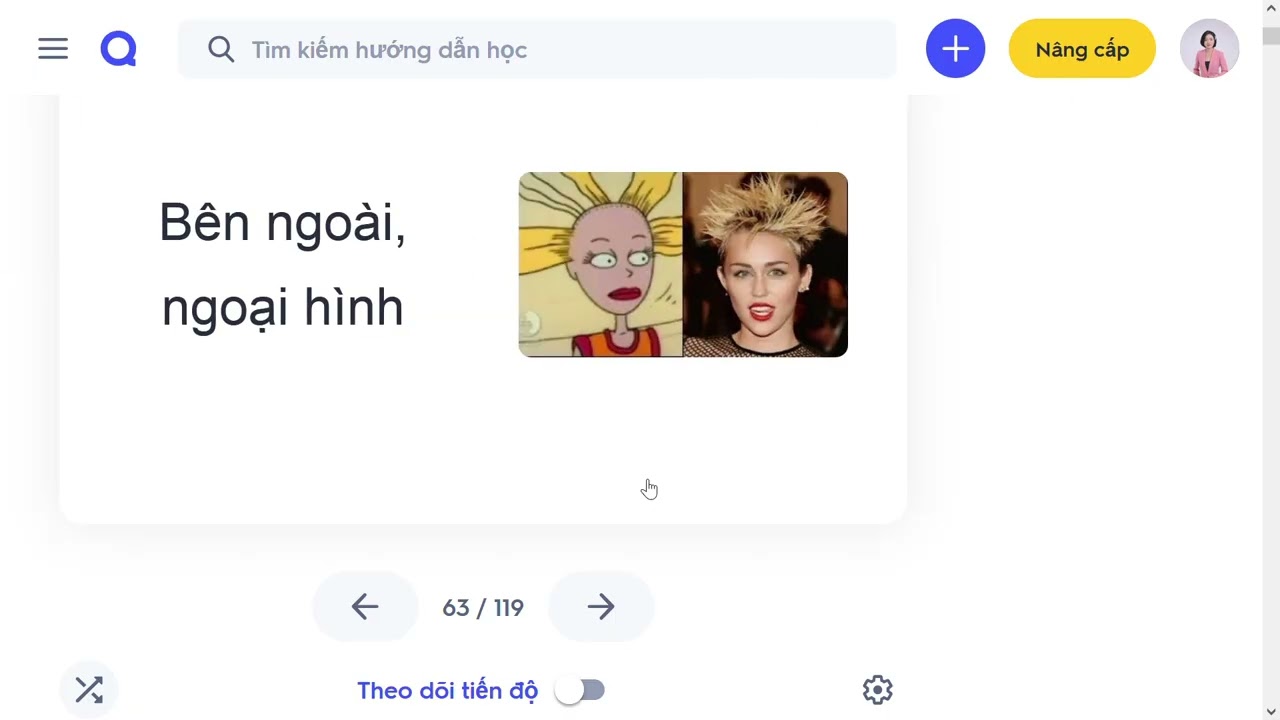Viewport: 1280px width, 720px height.
Task: Click the flashcard's cartoon and woman image
Action: click(683, 264)
